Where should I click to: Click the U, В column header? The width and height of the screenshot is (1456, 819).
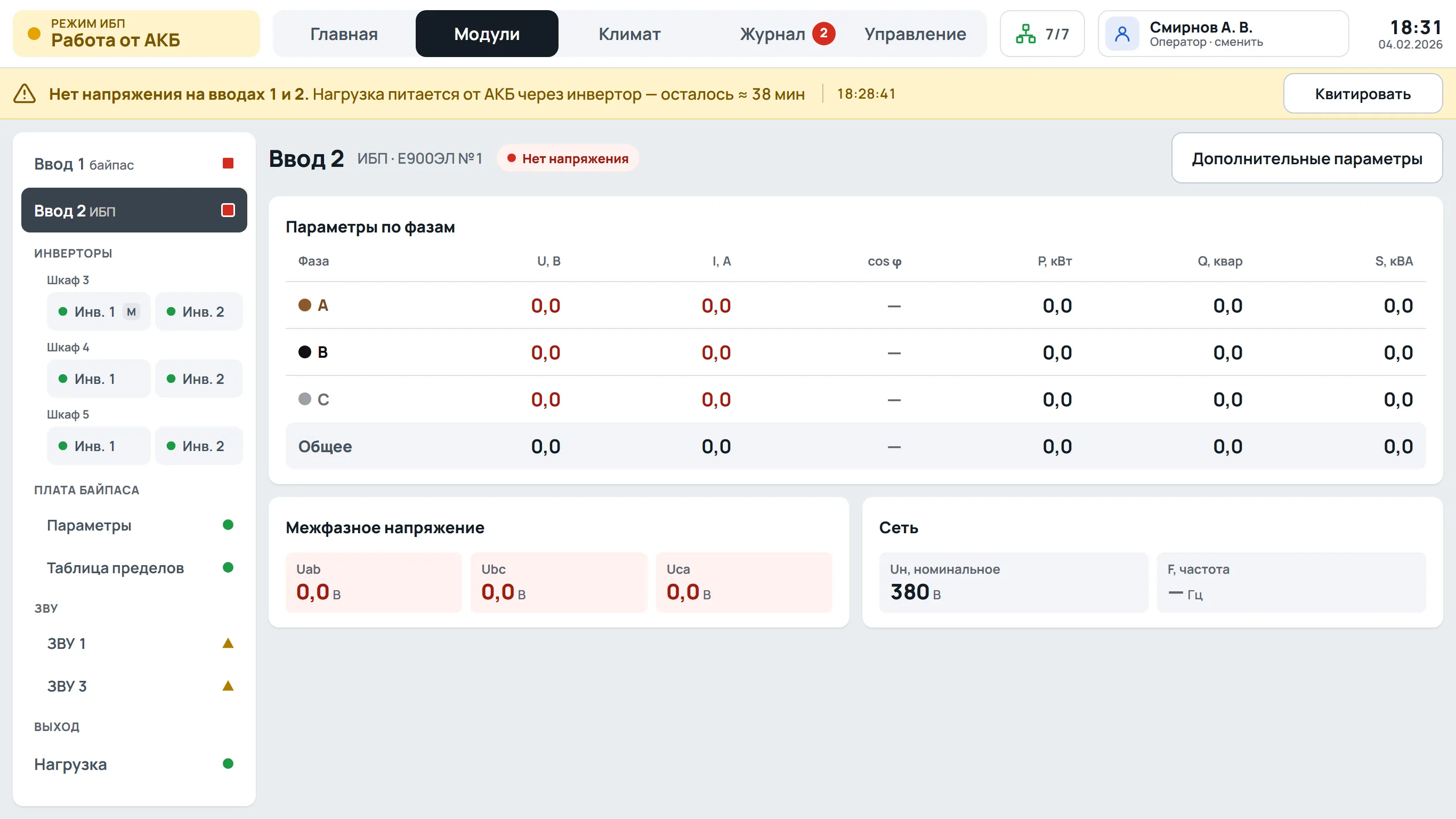click(548, 261)
